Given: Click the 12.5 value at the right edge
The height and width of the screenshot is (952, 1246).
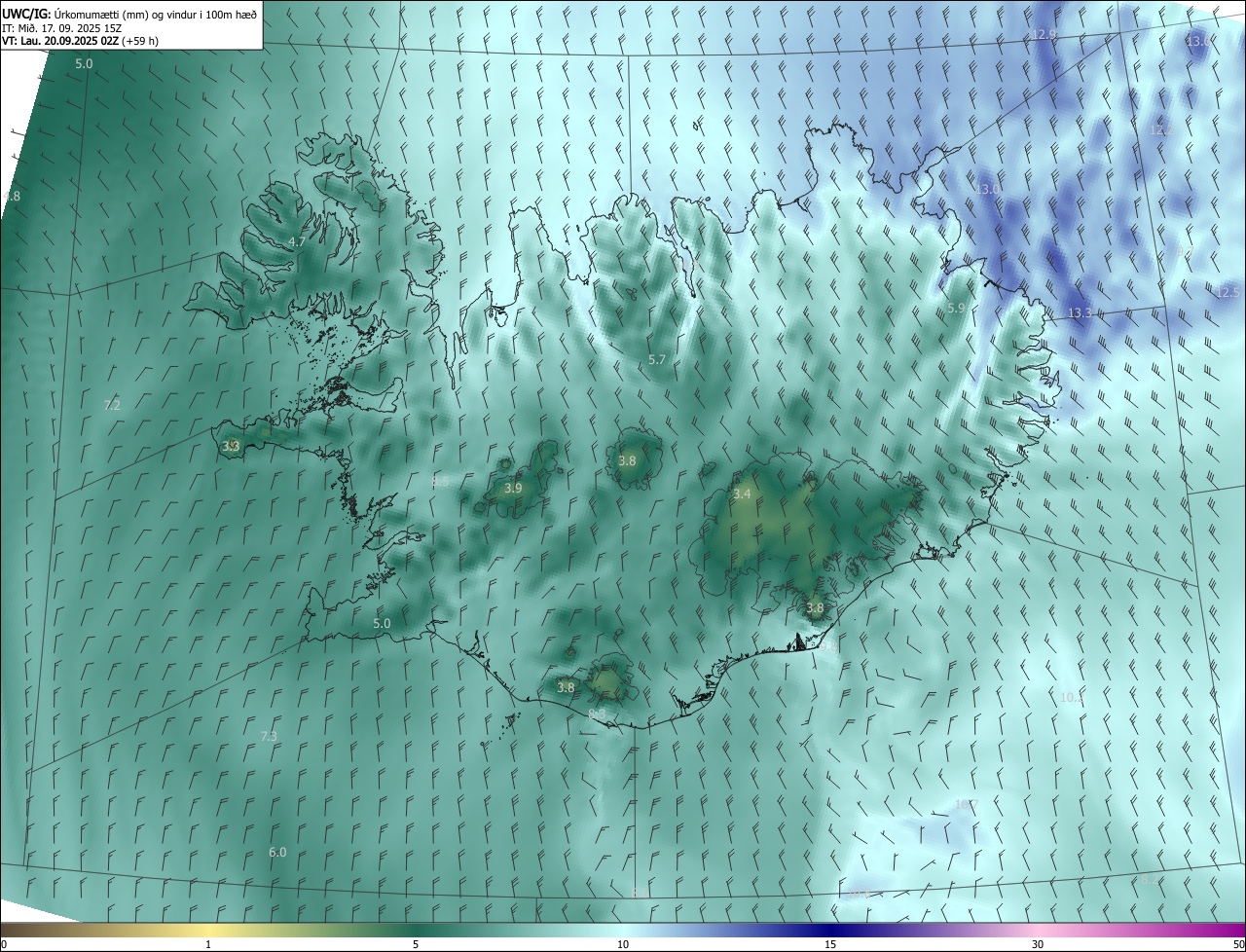Looking at the screenshot, I should (1228, 292).
